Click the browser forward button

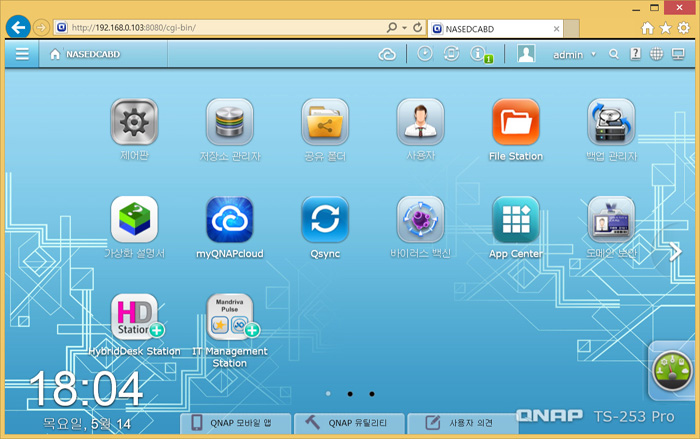click(x=41, y=28)
